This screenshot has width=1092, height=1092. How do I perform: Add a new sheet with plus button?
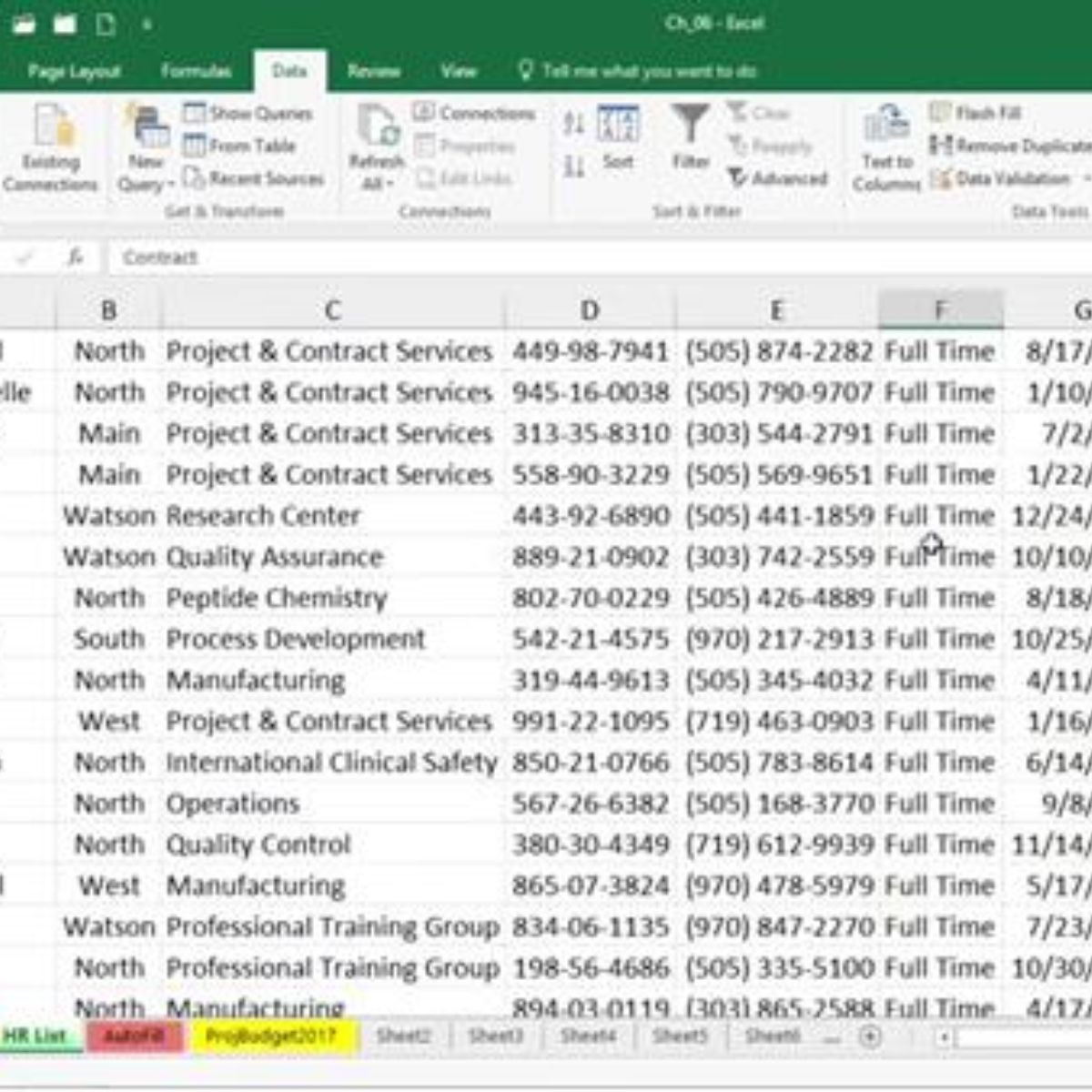(871, 1036)
